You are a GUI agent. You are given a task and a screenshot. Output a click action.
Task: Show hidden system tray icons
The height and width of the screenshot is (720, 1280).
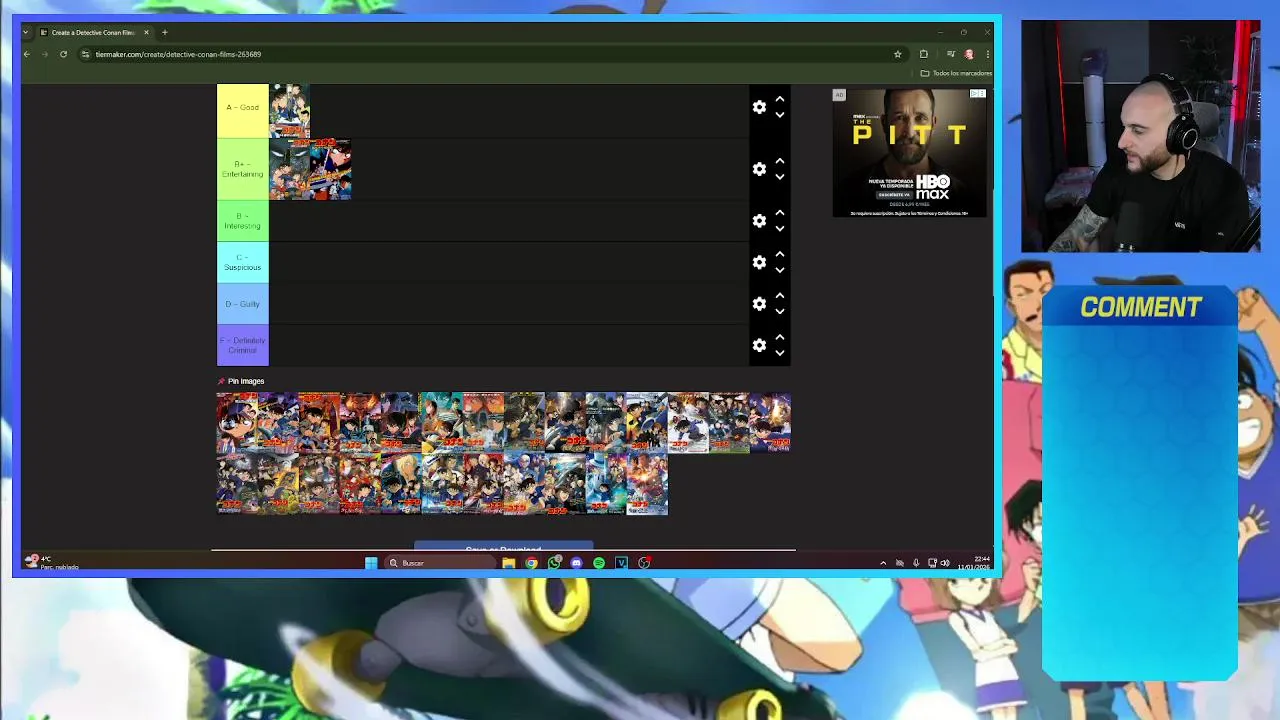pos(882,563)
